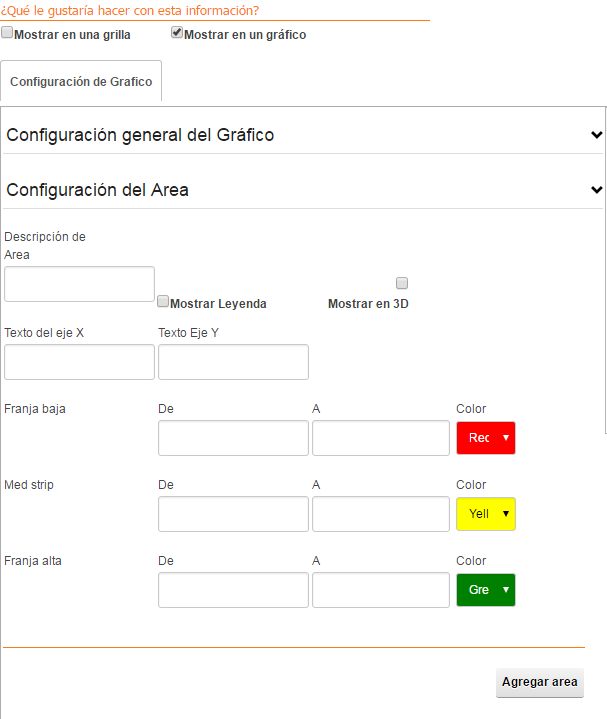Focus Franja baja A input
The image size is (607, 719).
point(381,438)
